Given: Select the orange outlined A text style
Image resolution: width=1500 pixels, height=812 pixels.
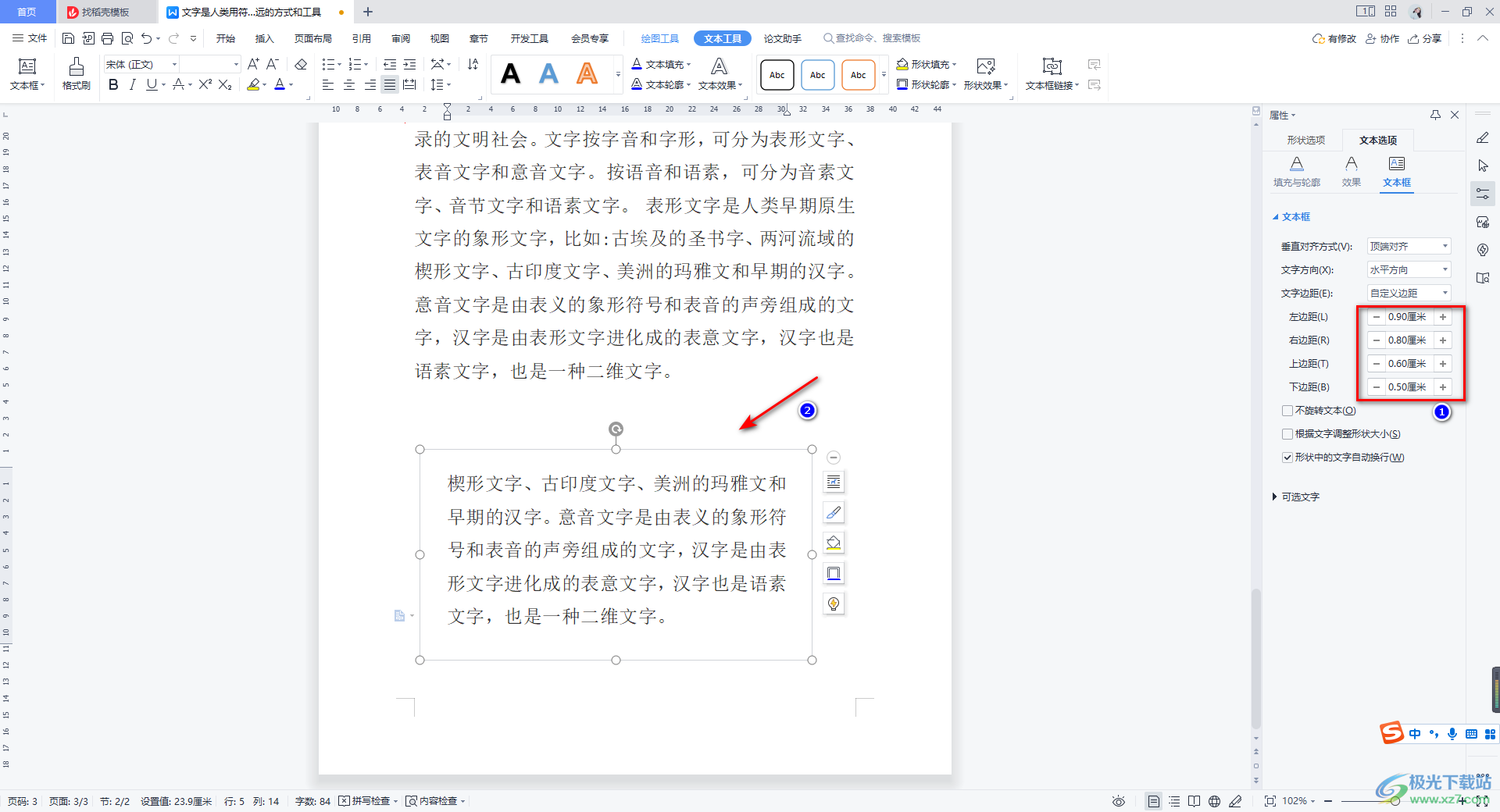Looking at the screenshot, I should click(587, 74).
